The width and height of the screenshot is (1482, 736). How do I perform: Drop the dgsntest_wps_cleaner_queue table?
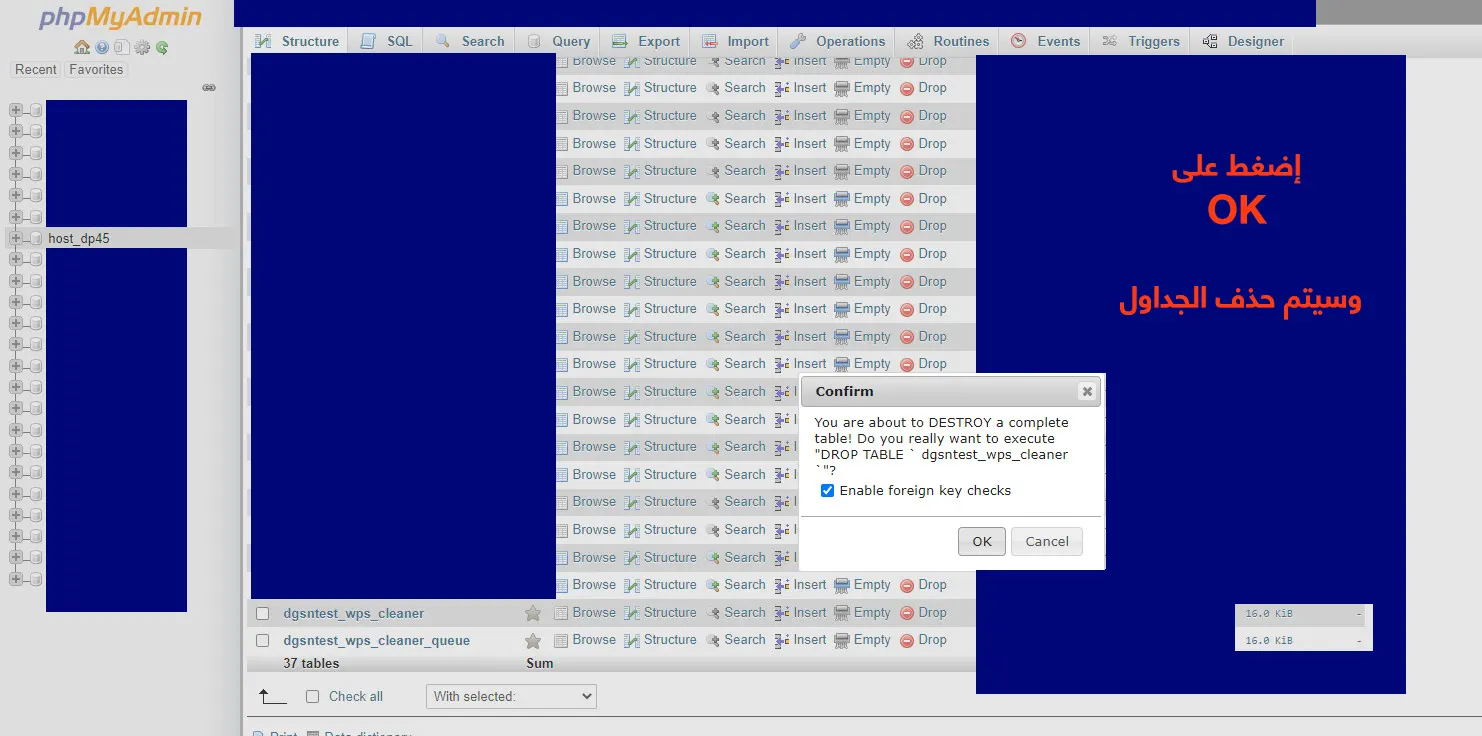[924, 640]
